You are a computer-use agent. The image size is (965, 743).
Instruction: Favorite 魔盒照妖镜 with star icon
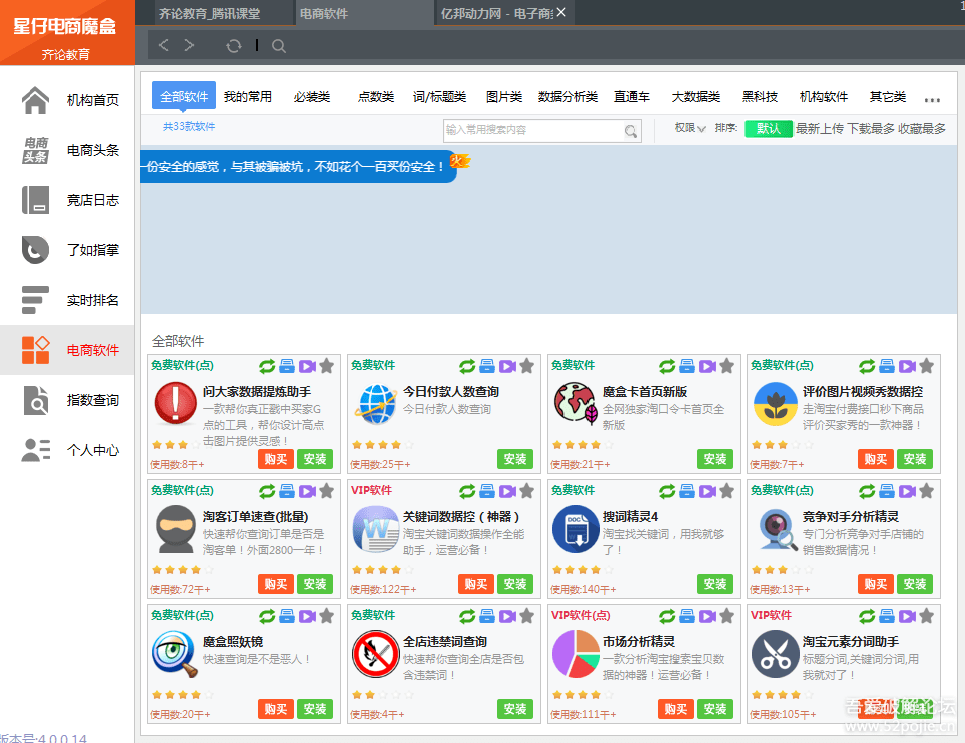[327, 616]
